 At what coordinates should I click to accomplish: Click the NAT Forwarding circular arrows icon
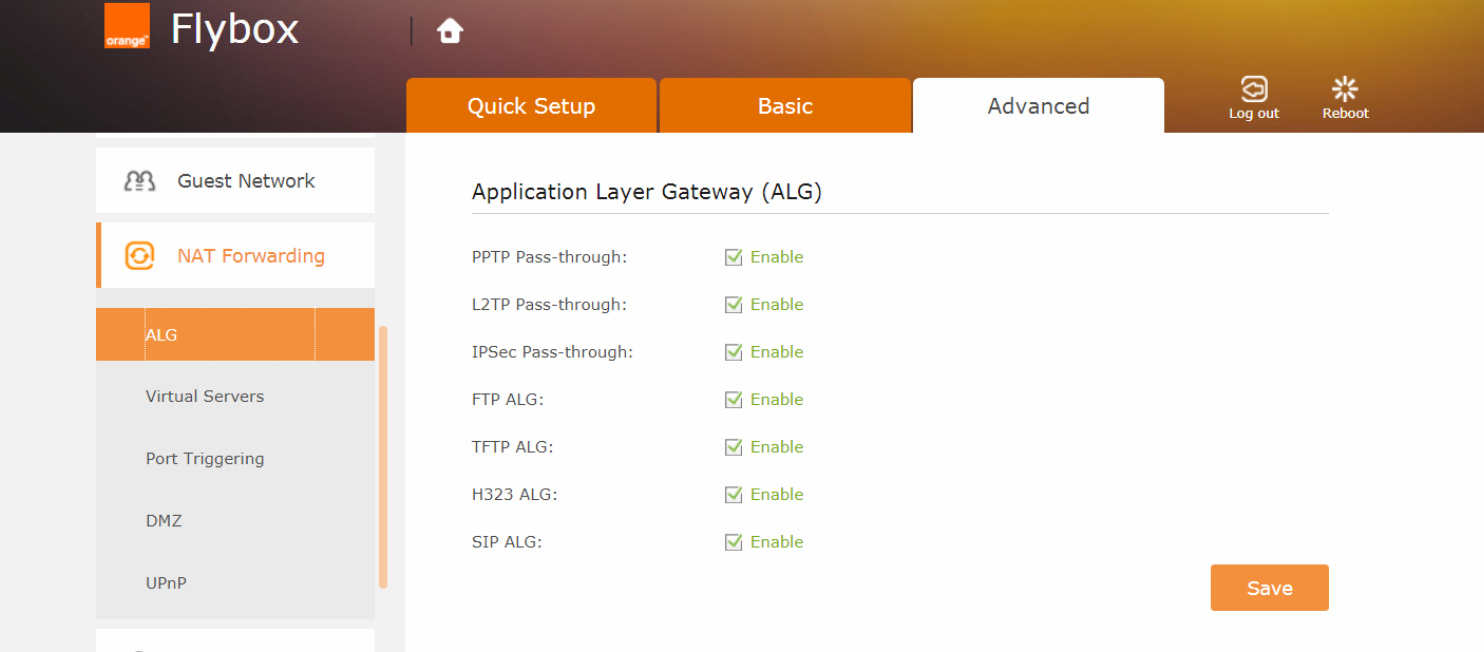(139, 256)
